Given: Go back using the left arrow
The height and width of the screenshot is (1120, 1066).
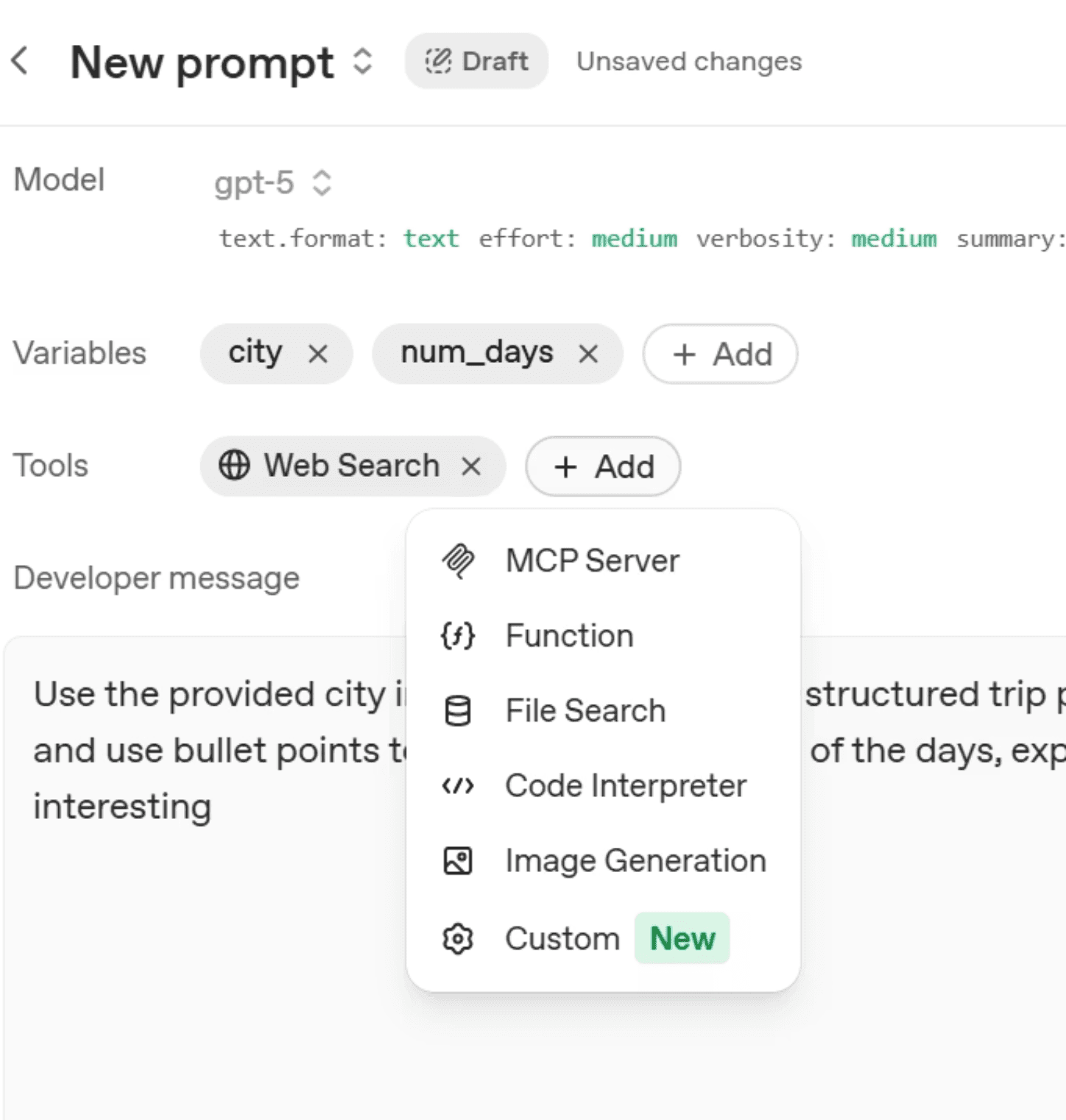Looking at the screenshot, I should tap(21, 61).
